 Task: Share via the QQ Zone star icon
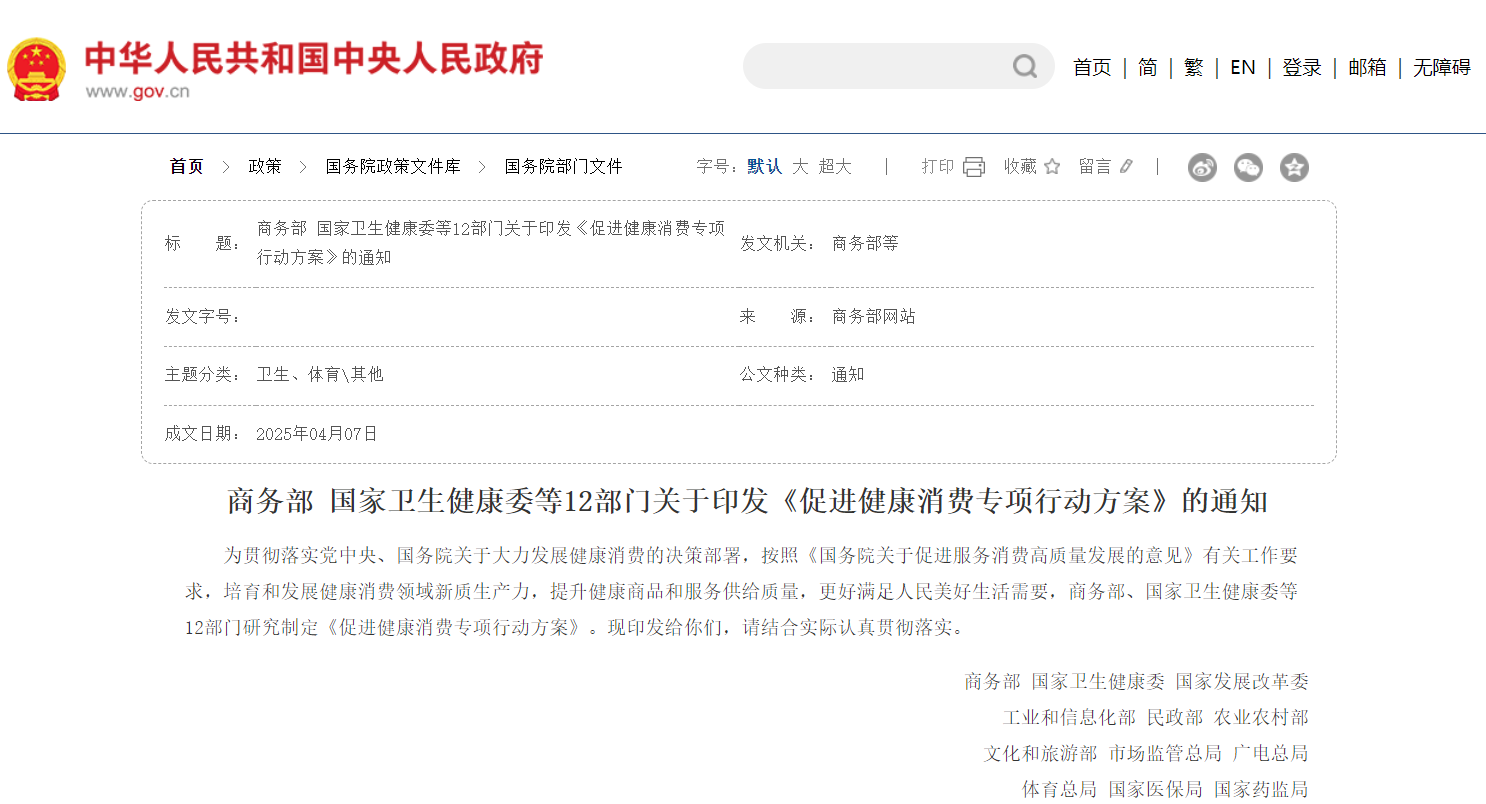click(1294, 168)
